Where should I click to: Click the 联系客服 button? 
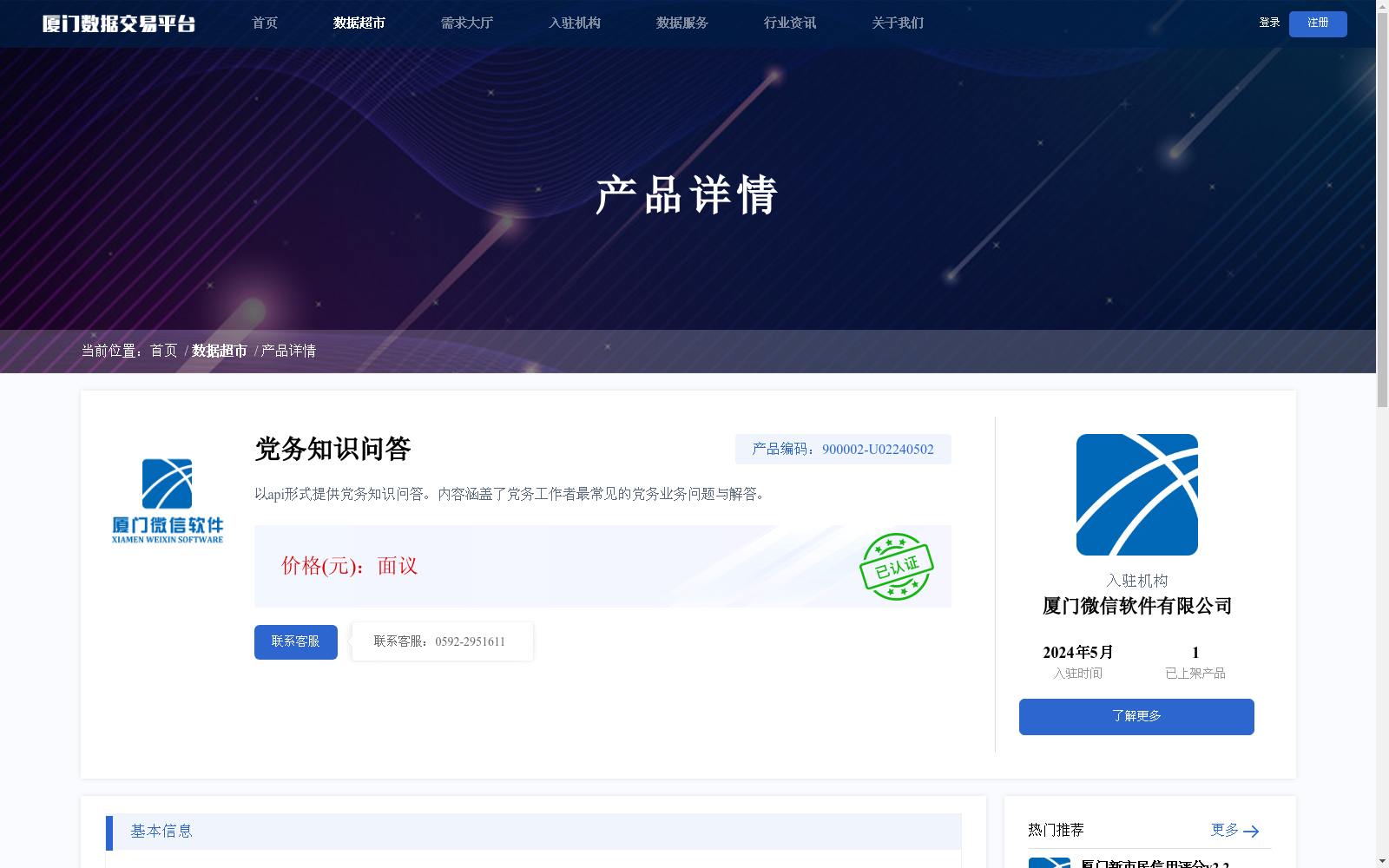click(x=296, y=642)
